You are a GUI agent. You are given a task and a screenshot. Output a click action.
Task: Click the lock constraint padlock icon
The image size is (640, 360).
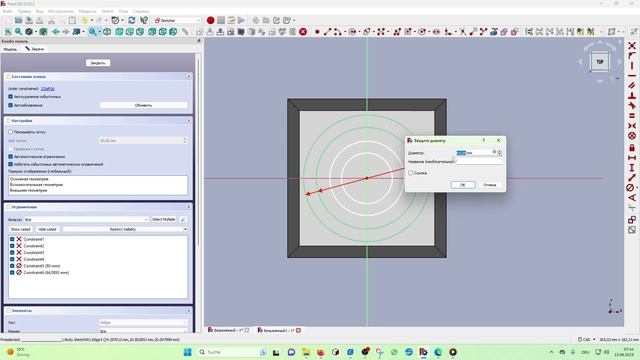point(632,147)
